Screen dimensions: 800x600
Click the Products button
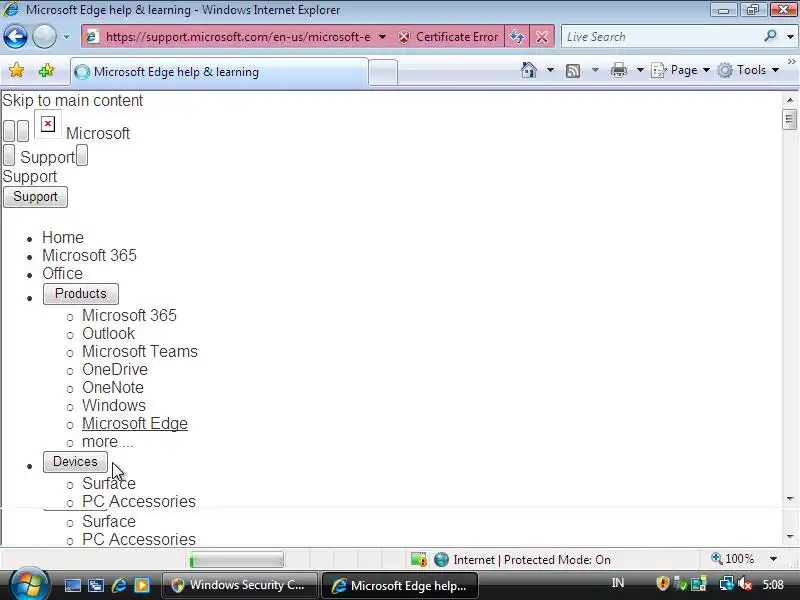click(x=81, y=294)
